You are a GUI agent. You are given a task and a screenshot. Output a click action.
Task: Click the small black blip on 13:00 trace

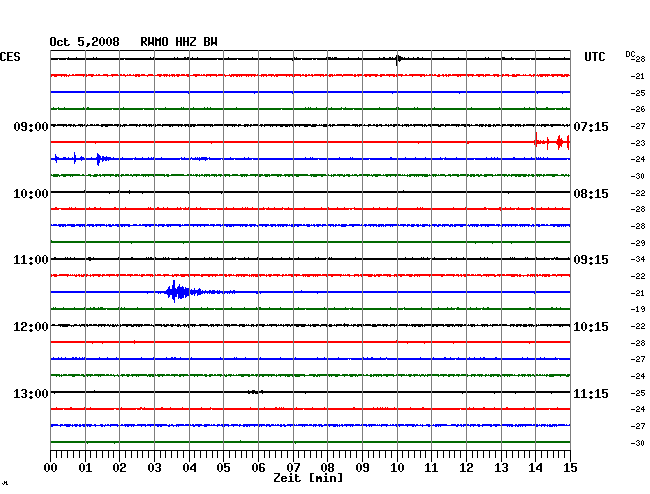click(x=255, y=392)
